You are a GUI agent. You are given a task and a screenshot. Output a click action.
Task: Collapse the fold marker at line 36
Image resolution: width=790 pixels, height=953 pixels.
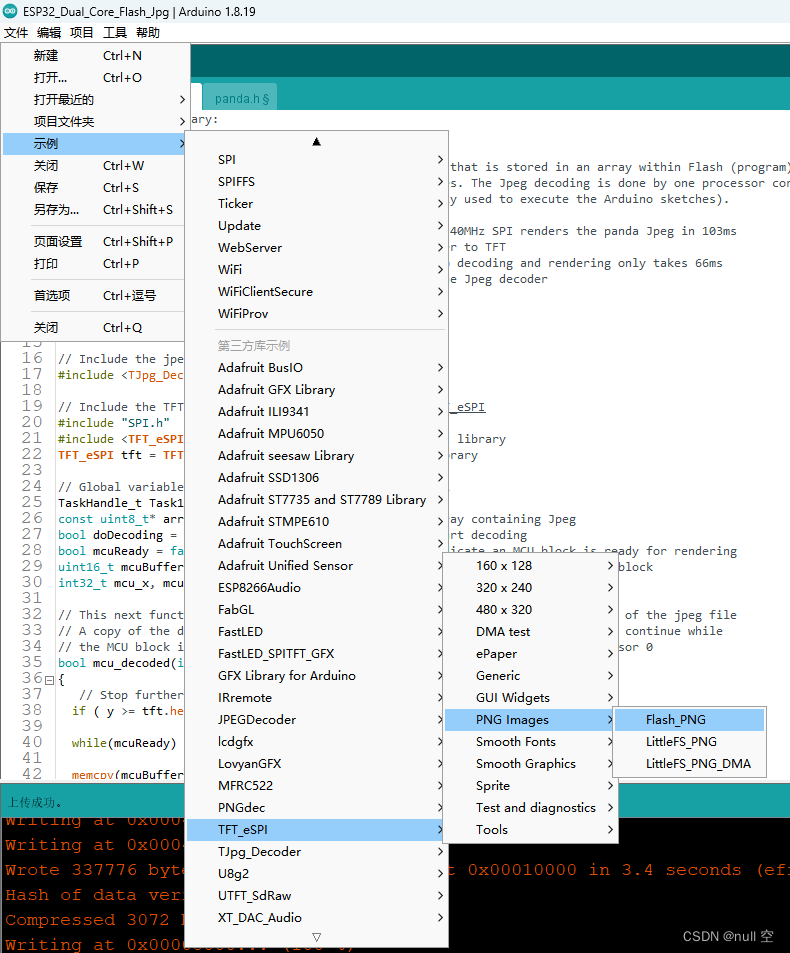[49, 680]
